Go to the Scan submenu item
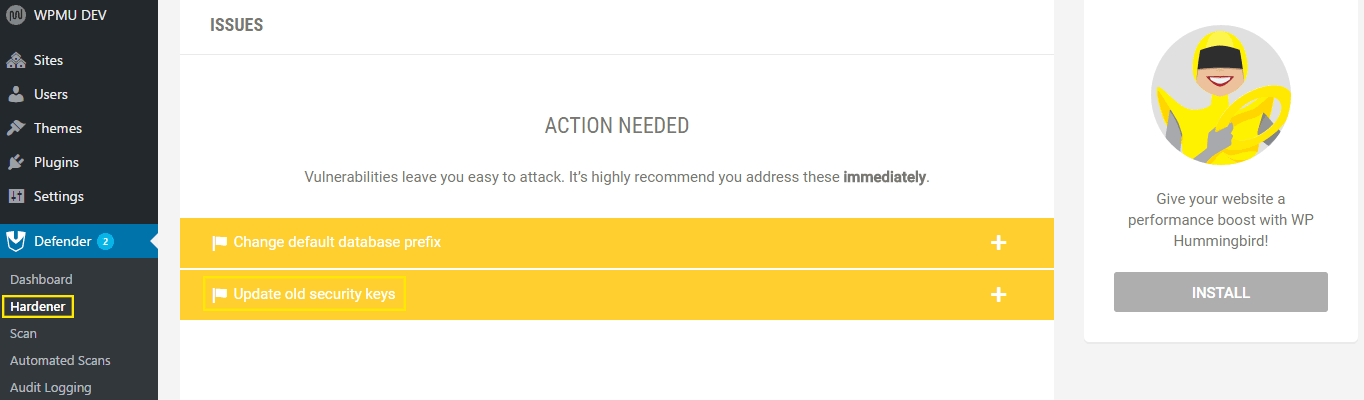The width and height of the screenshot is (1364, 400). click(x=23, y=334)
